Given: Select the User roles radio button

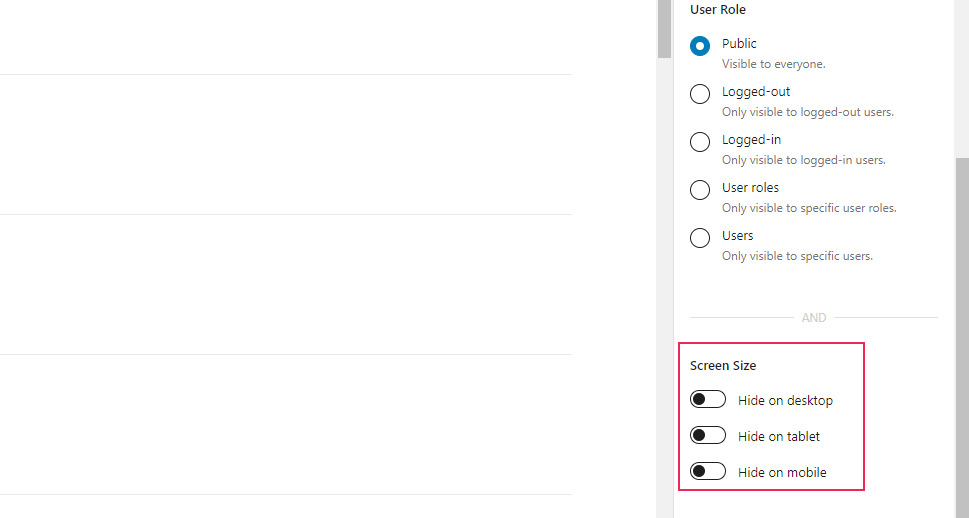Looking at the screenshot, I should coord(700,190).
